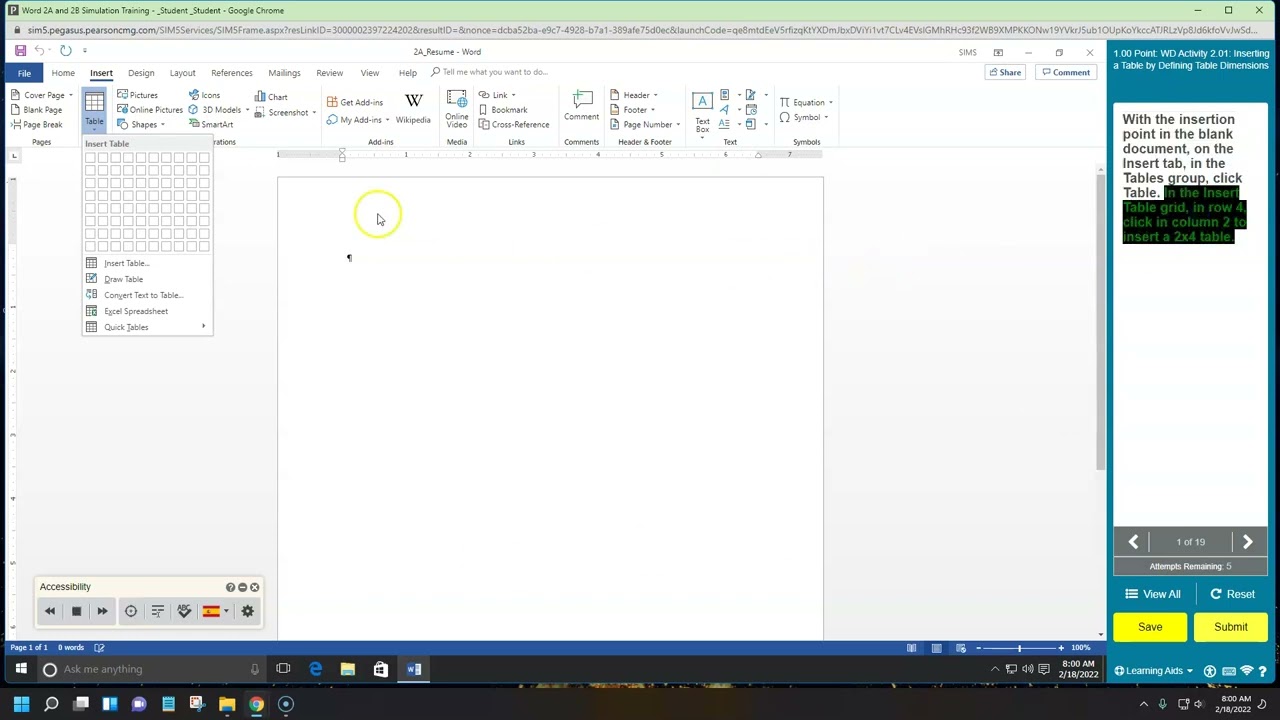Click Get Add-ins in the ribbon

[x=355, y=102]
